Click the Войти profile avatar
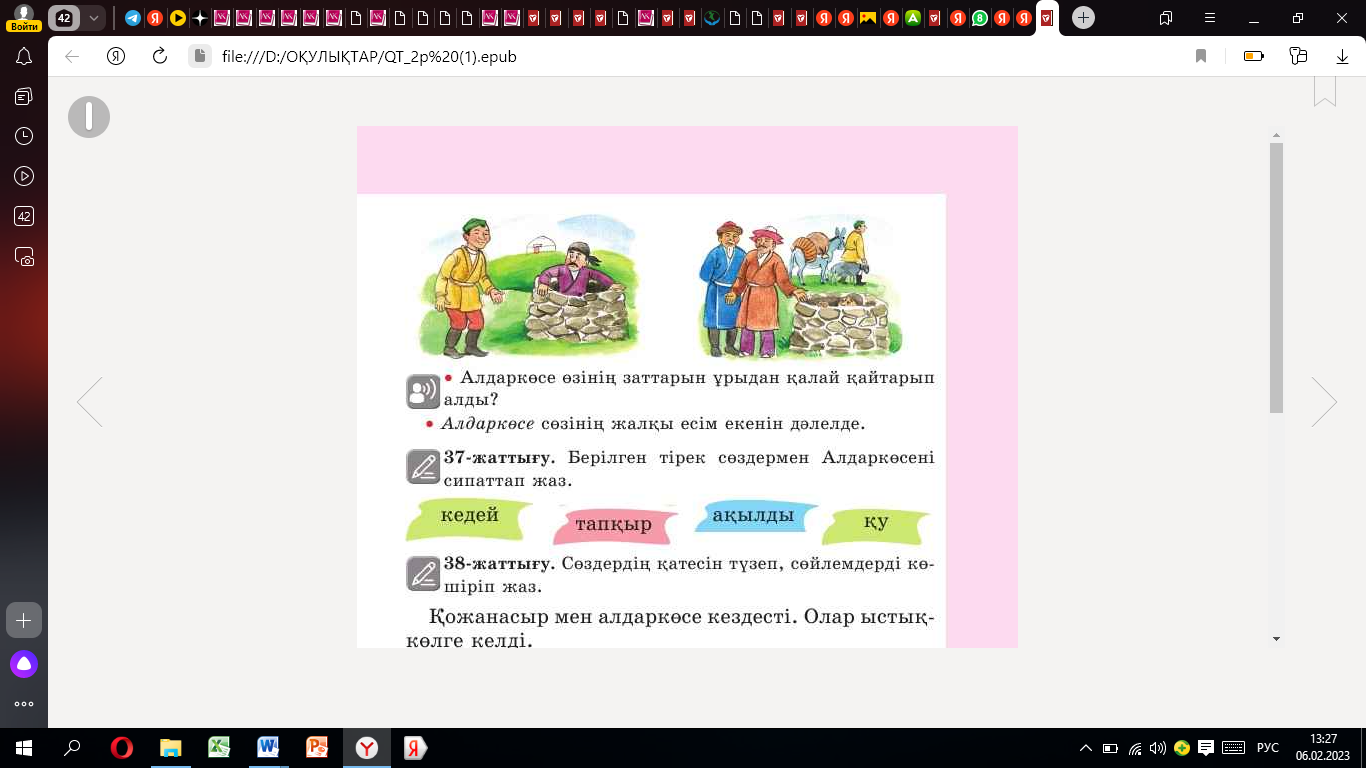Image resolution: width=1366 pixels, height=768 pixels. tap(24, 17)
